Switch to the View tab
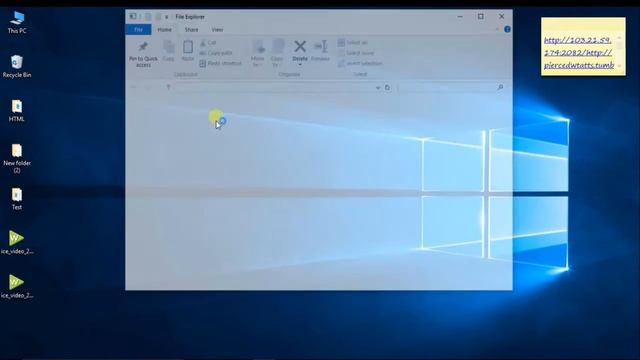This screenshot has width=640, height=360. 218,29
